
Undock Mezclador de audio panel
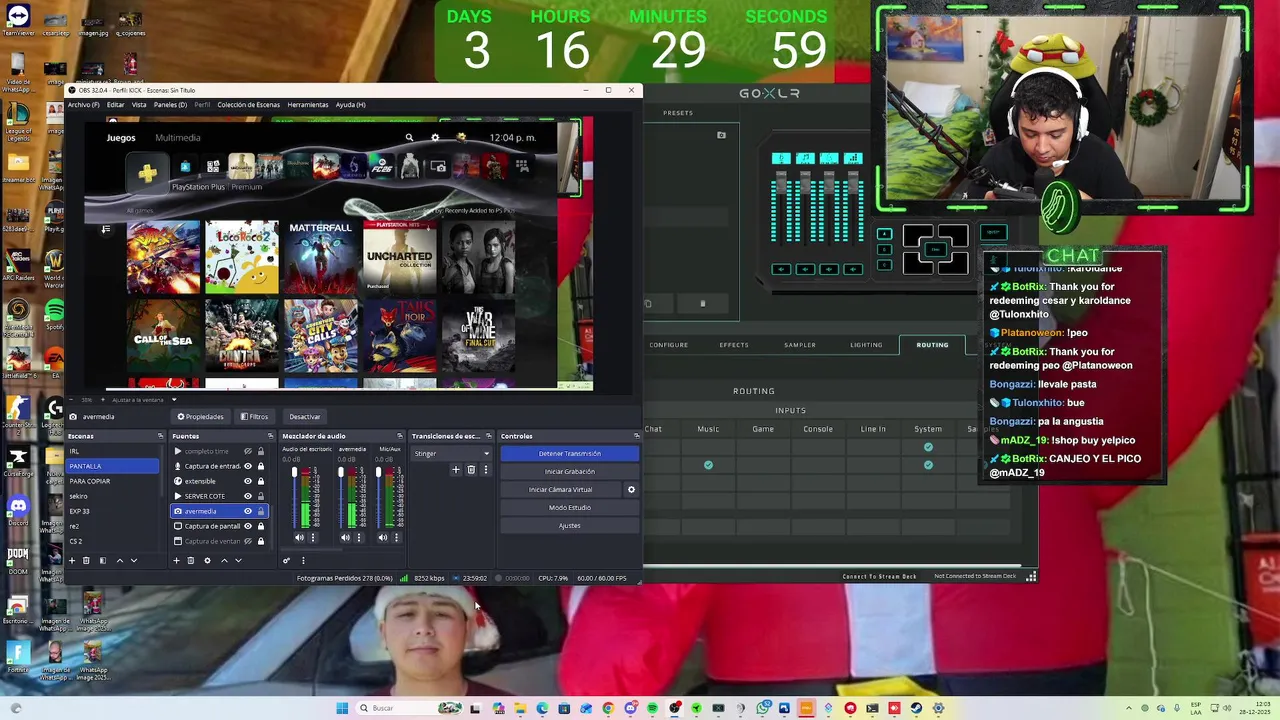point(400,436)
